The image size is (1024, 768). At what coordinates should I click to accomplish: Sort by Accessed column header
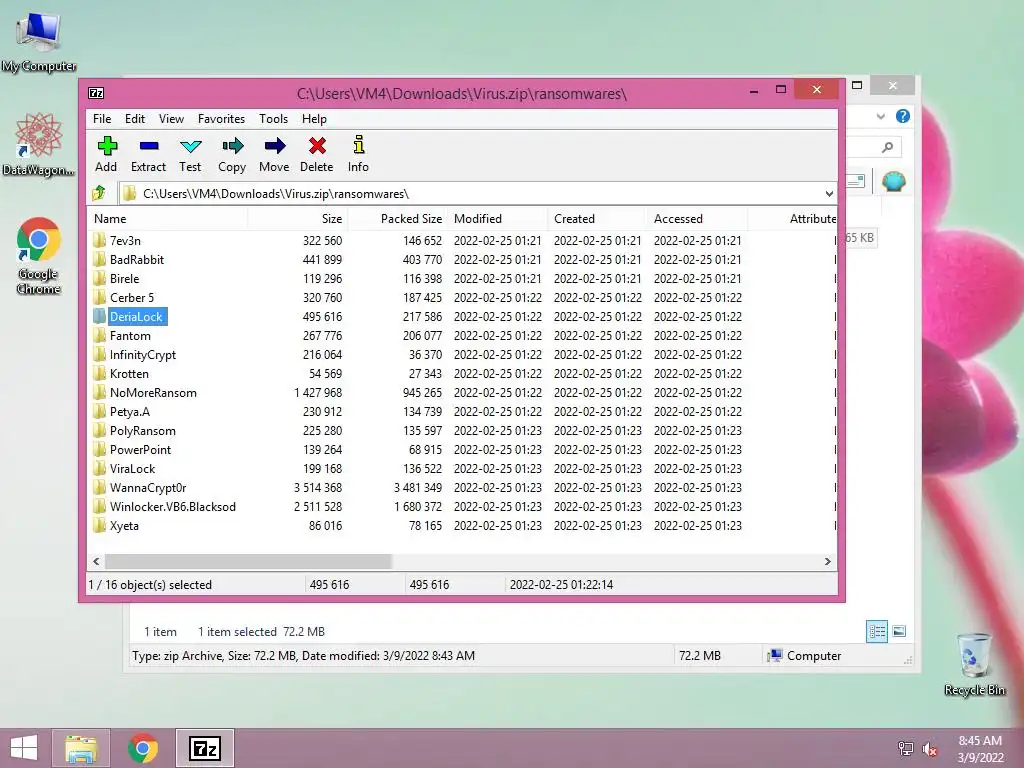697,219
